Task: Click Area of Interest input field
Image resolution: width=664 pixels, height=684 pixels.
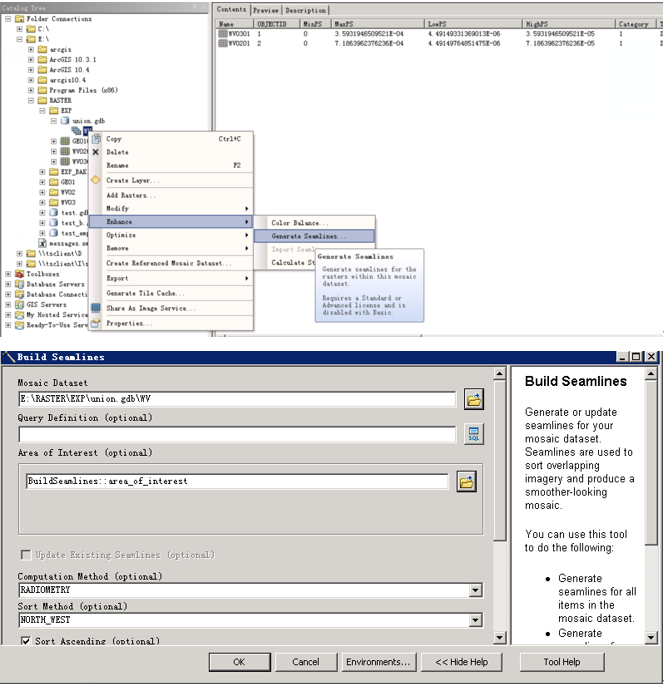Action: coord(237,481)
